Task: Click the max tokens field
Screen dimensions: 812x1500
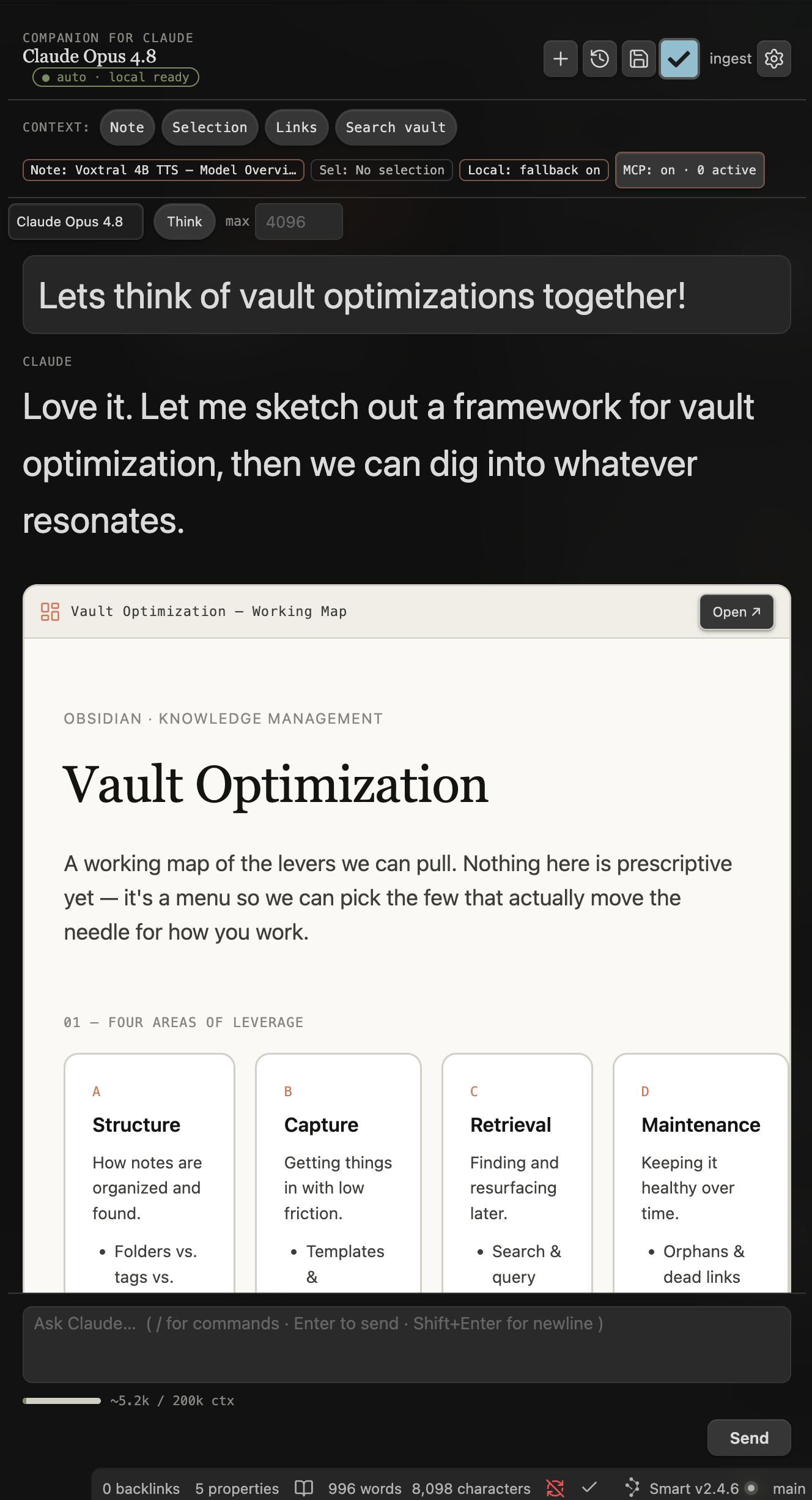Action: (298, 221)
